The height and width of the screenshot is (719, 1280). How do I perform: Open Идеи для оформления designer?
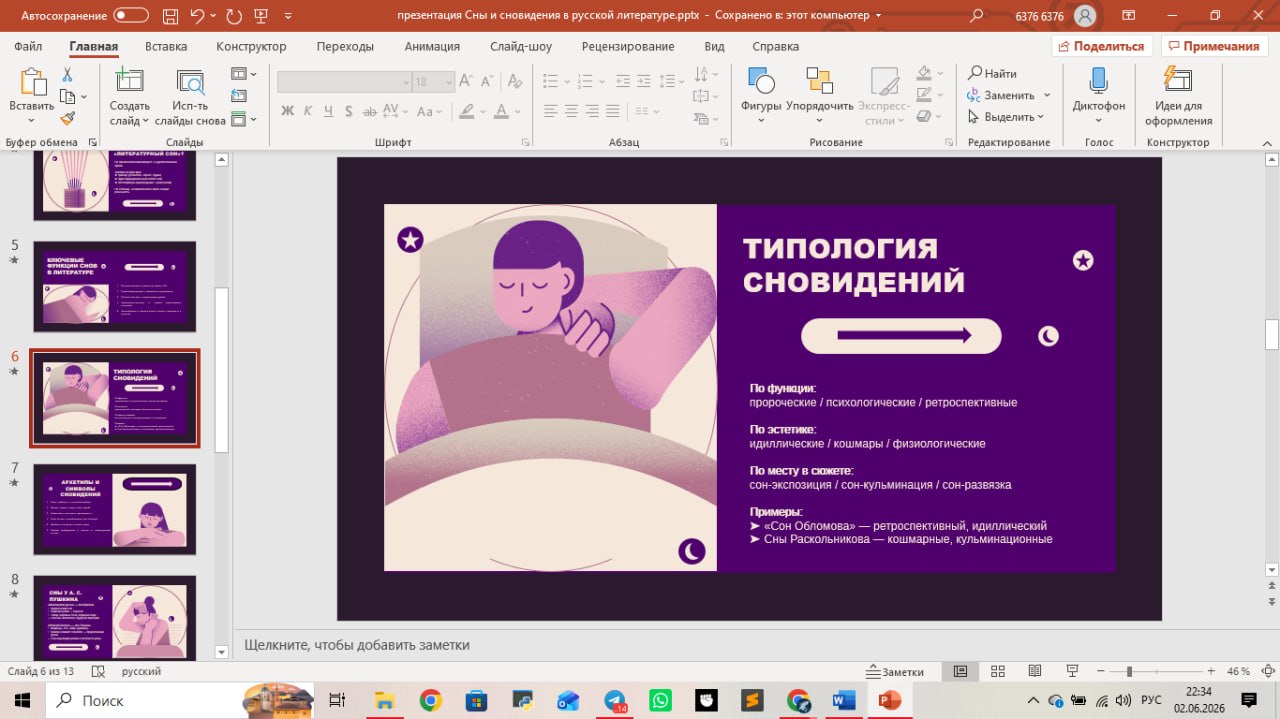coord(1178,97)
